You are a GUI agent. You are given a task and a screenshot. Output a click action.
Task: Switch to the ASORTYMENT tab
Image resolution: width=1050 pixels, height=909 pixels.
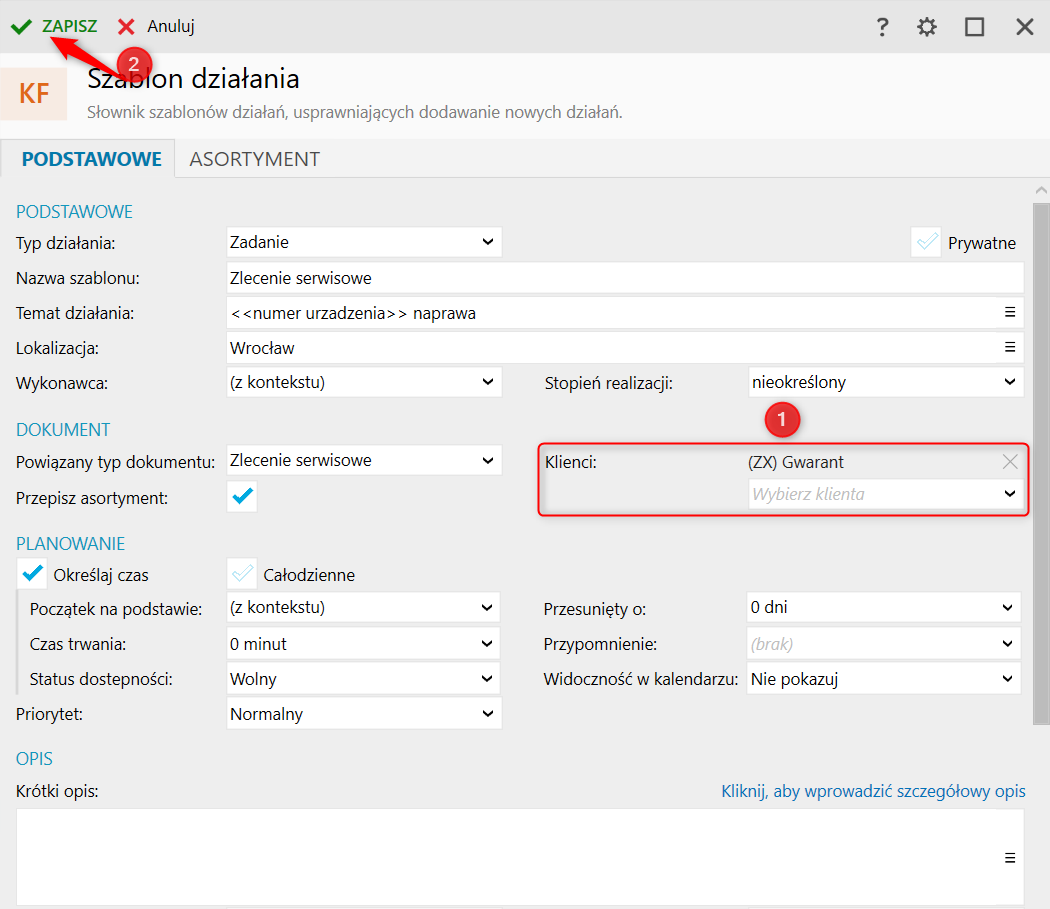point(254,159)
